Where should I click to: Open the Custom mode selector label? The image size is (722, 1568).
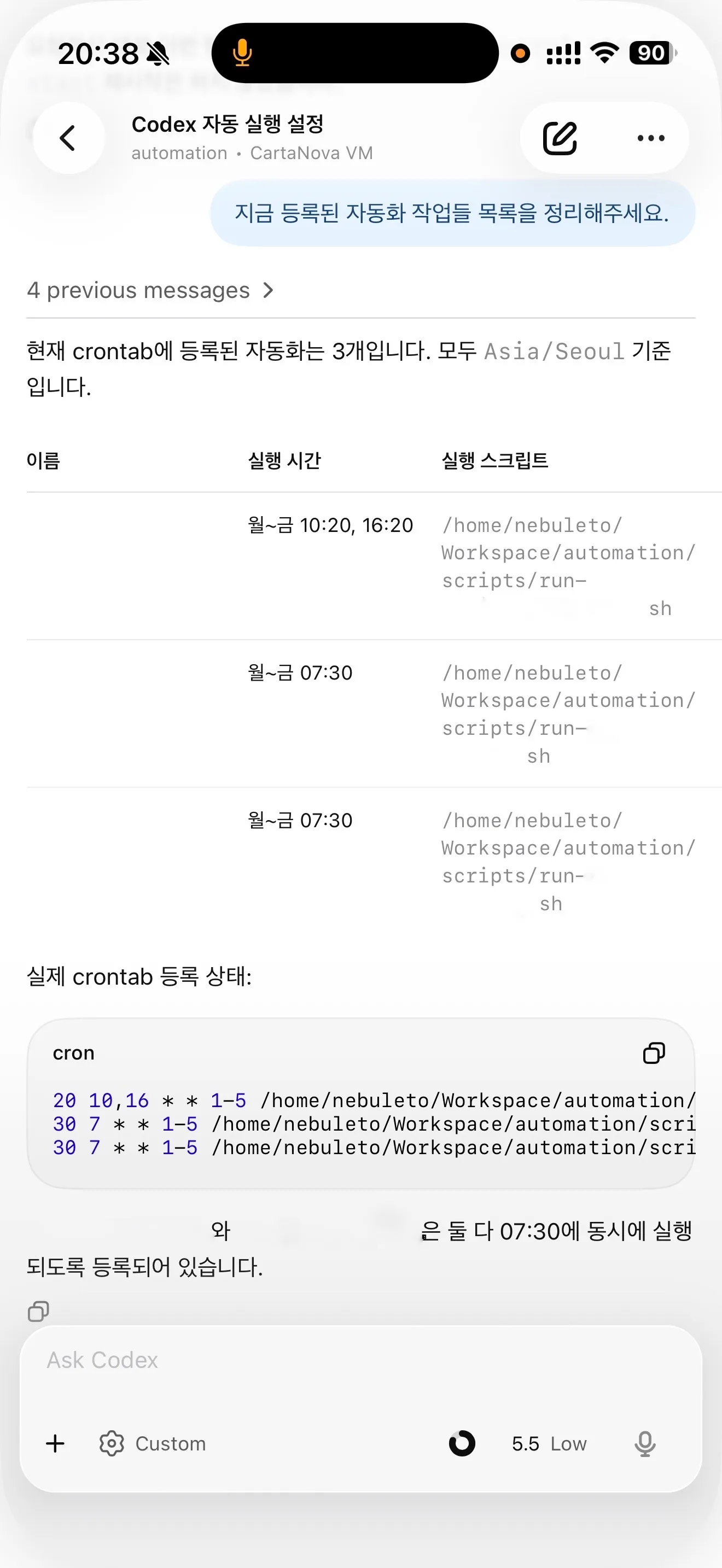coord(171,1443)
